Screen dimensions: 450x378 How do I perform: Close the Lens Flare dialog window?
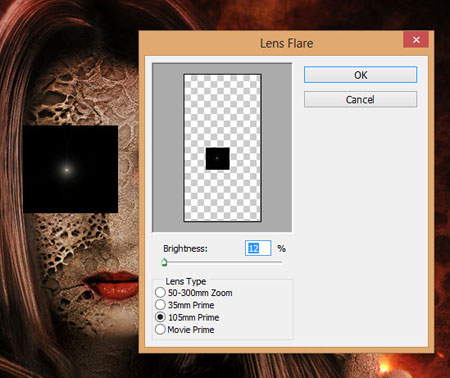(416, 40)
